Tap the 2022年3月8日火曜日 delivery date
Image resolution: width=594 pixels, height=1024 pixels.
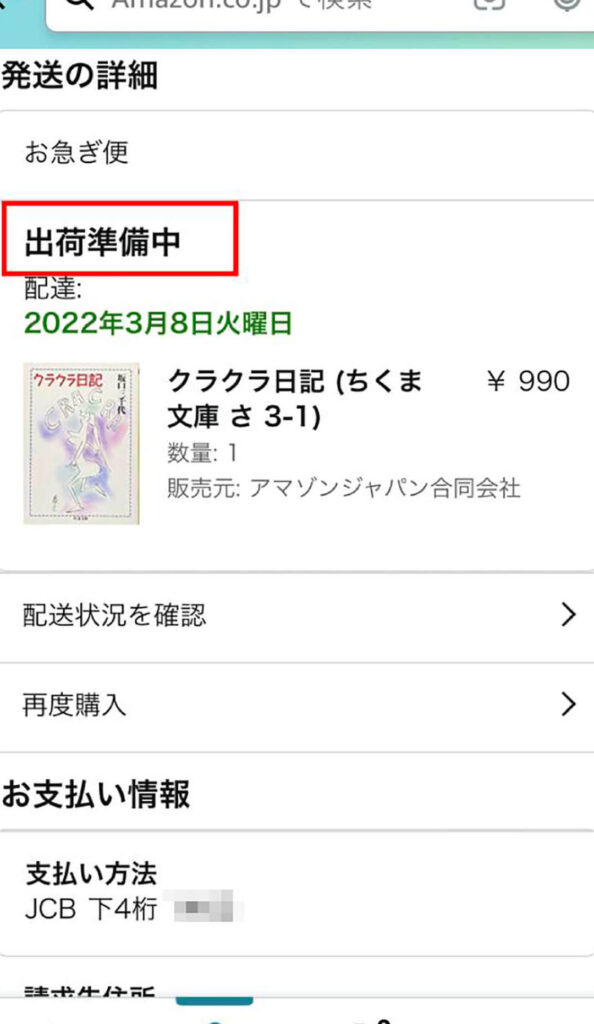click(x=158, y=323)
